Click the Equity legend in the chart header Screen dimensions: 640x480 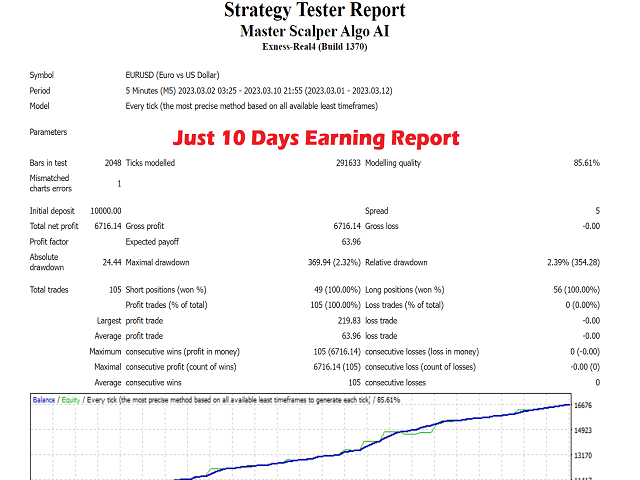tap(71, 400)
